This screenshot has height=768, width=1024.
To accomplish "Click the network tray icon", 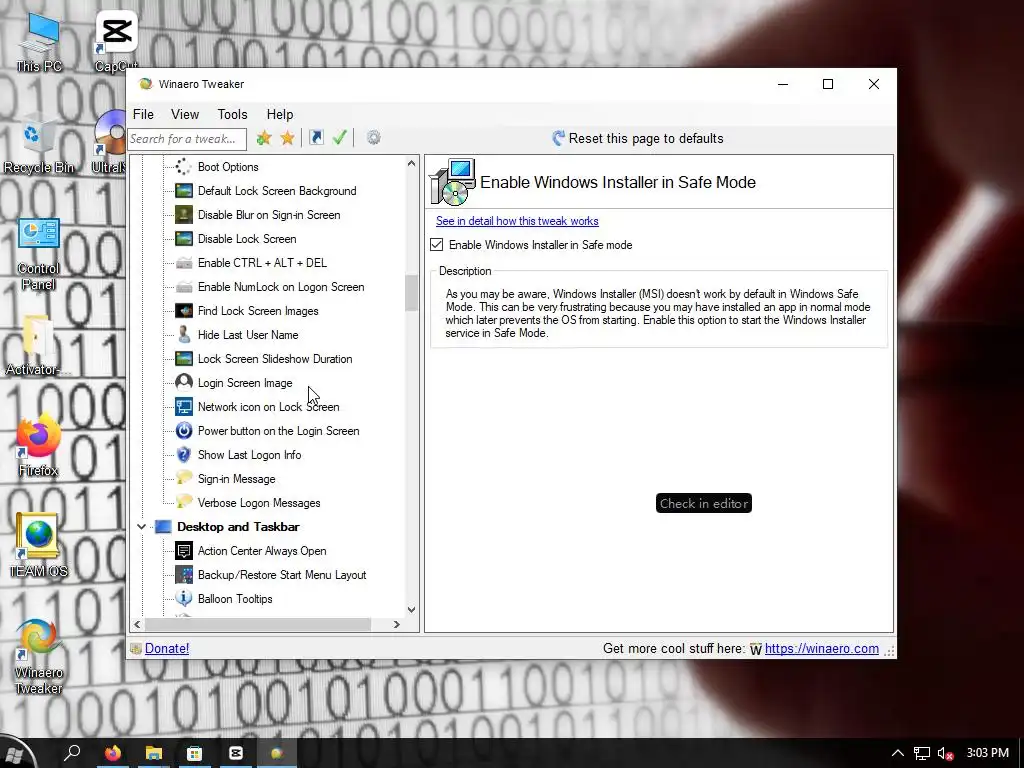I will point(921,754).
